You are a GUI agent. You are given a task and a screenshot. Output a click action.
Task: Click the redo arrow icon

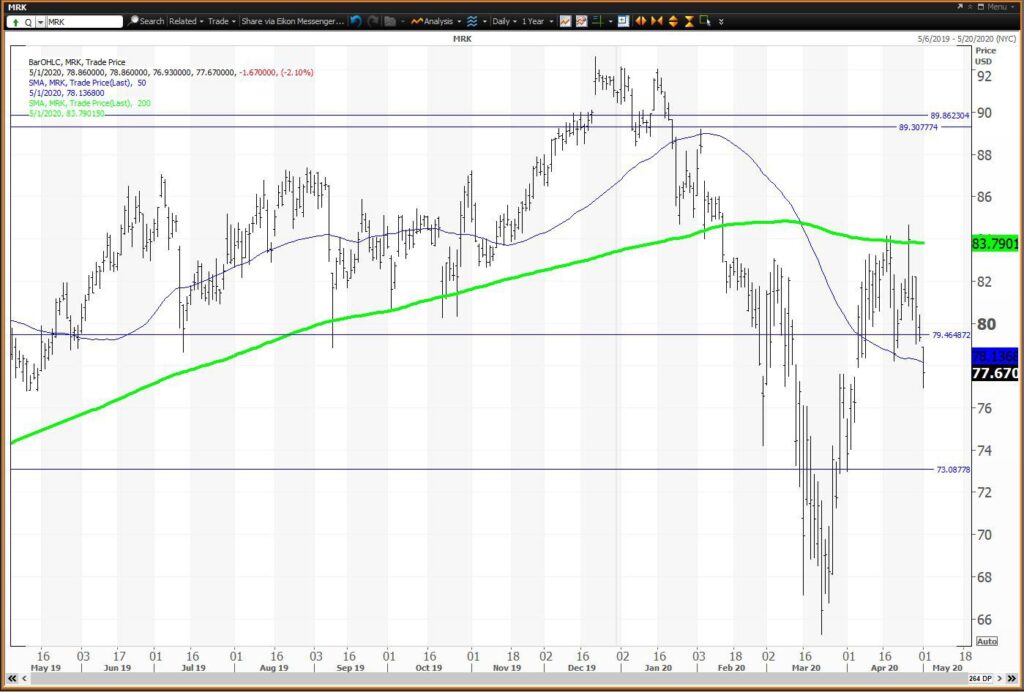point(373,22)
